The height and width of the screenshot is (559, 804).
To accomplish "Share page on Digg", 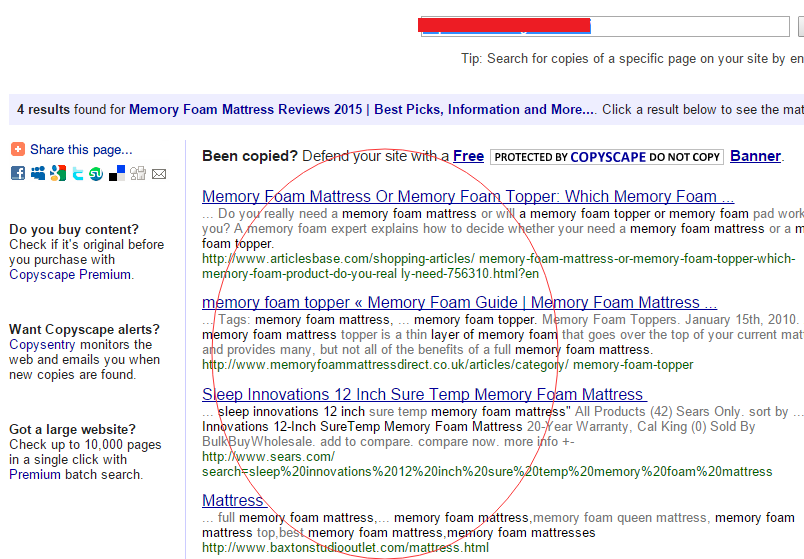I will click(138, 173).
